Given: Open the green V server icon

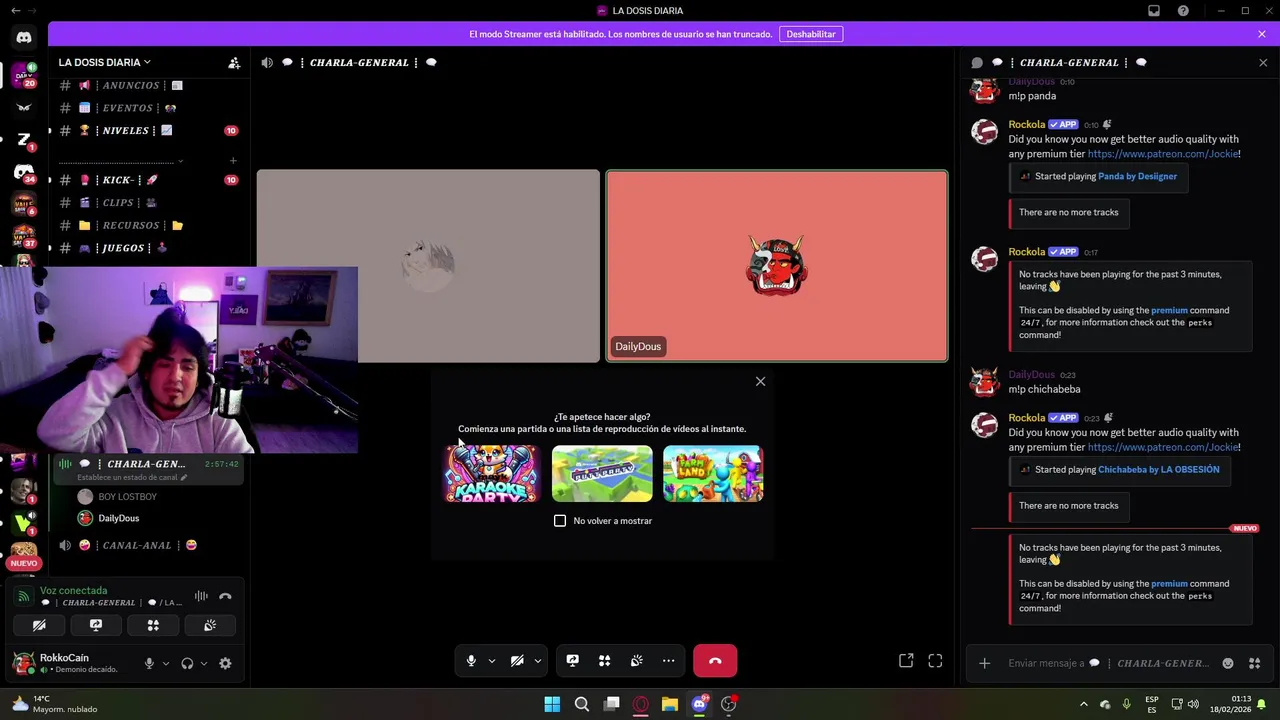Looking at the screenshot, I should pos(24,521).
